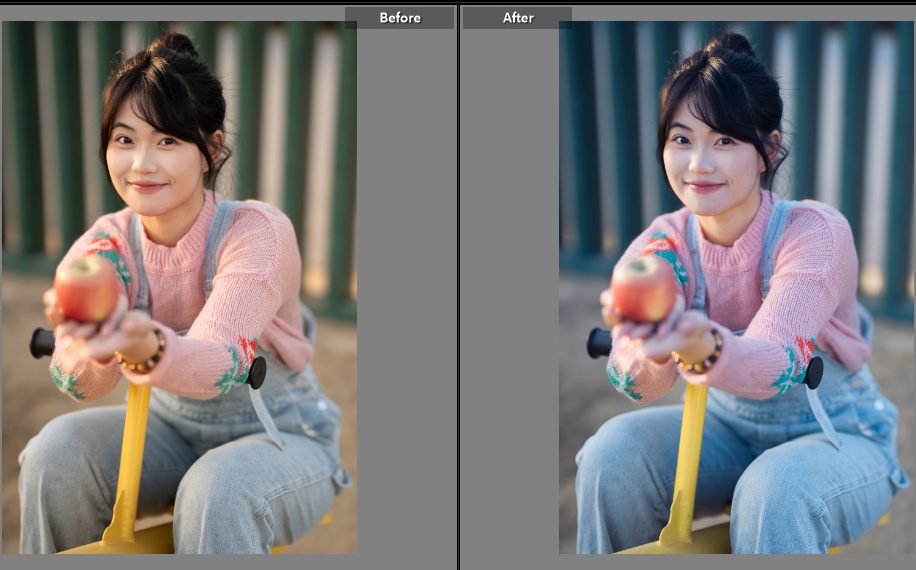This screenshot has height=570, width=916.
Task: Click the hair bun in the After photo
Action: point(732,44)
